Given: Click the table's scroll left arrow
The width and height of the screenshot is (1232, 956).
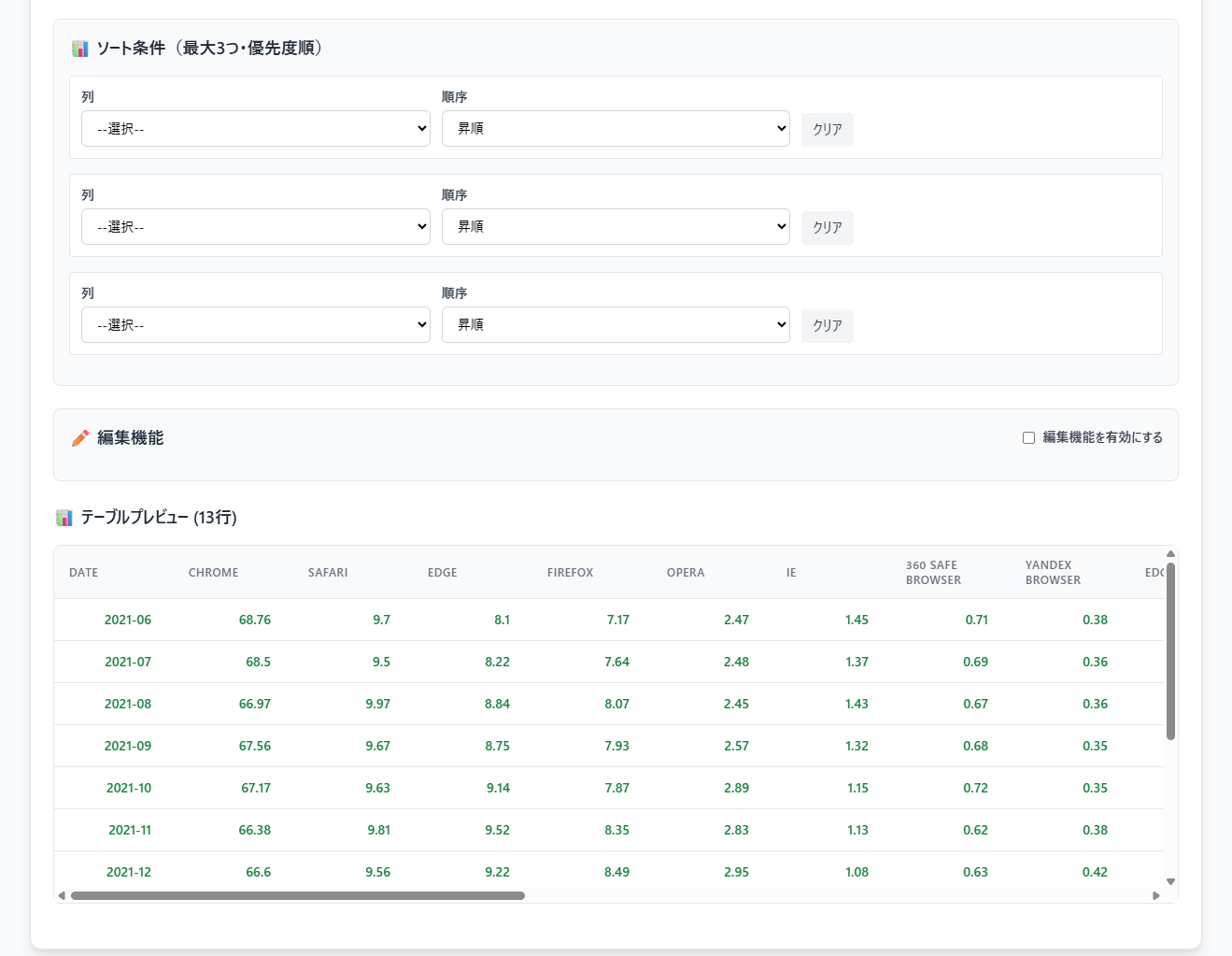Looking at the screenshot, I should click(x=62, y=895).
